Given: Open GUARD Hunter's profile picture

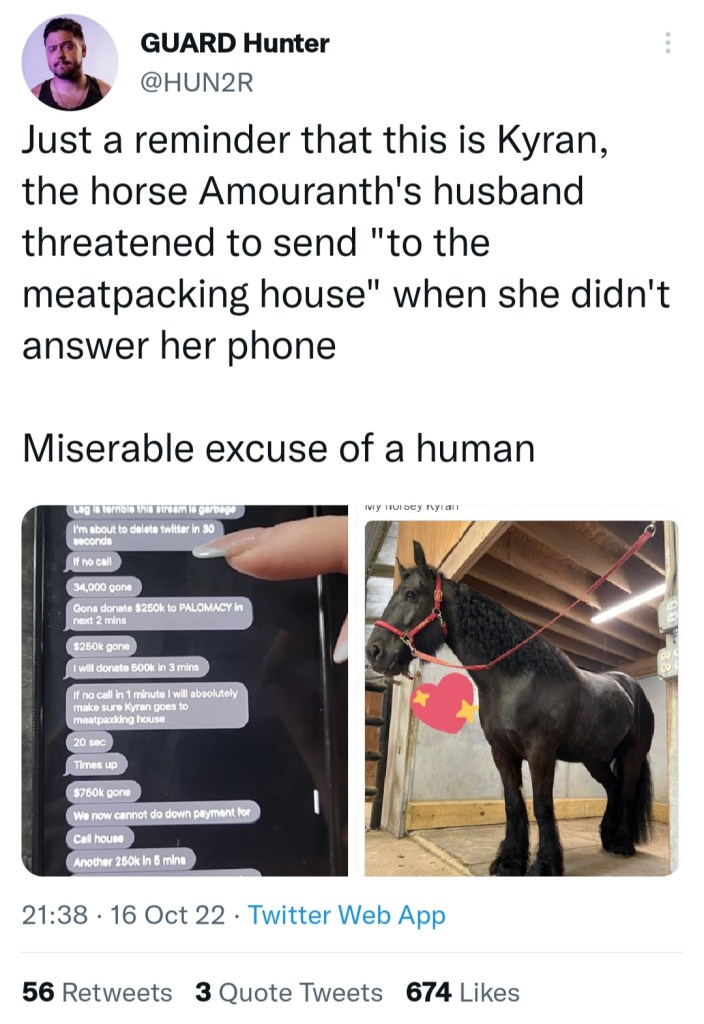Looking at the screenshot, I should (70, 63).
